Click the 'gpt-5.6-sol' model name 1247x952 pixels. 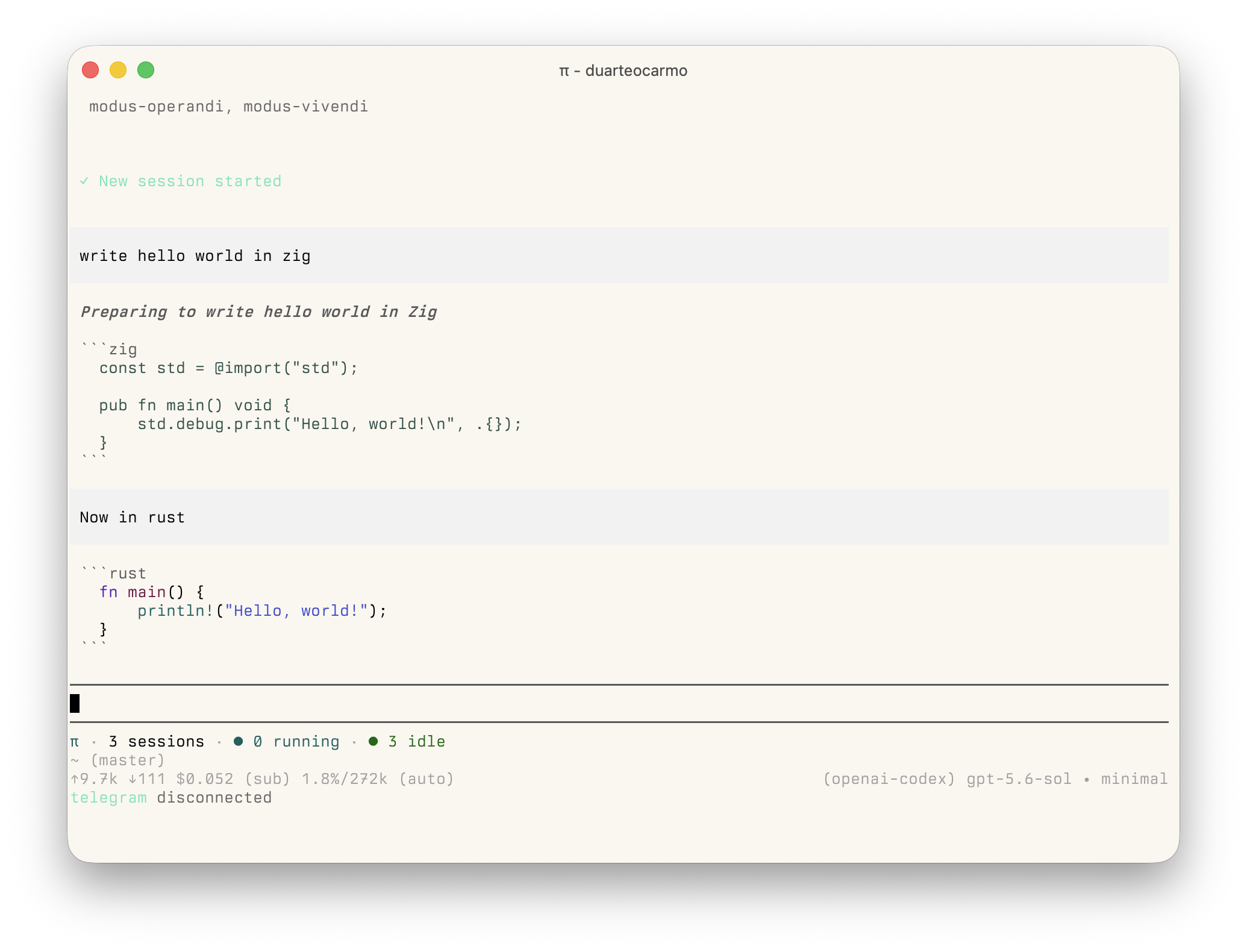(1019, 779)
